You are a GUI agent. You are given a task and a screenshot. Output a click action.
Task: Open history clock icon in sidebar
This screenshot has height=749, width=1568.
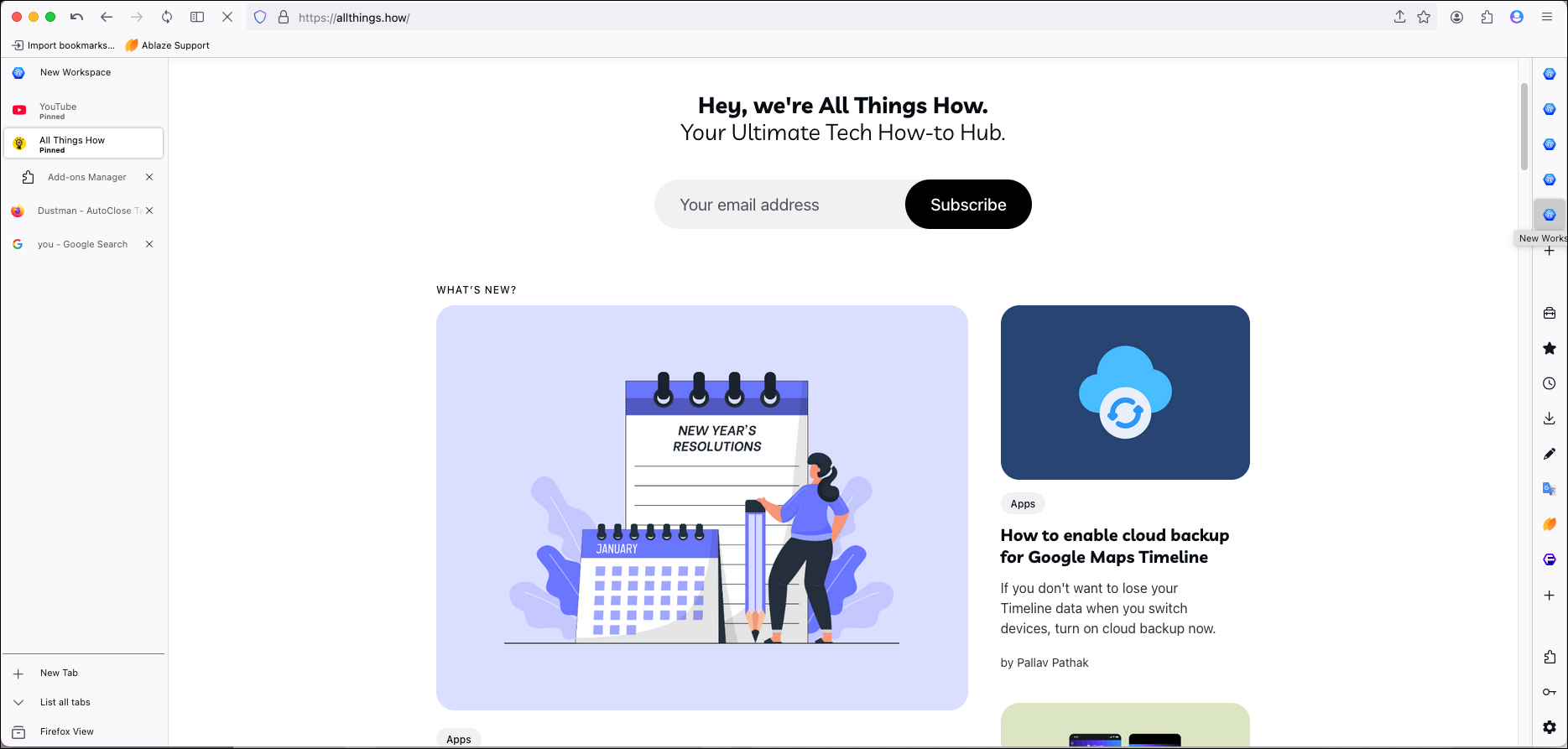coord(1549,383)
